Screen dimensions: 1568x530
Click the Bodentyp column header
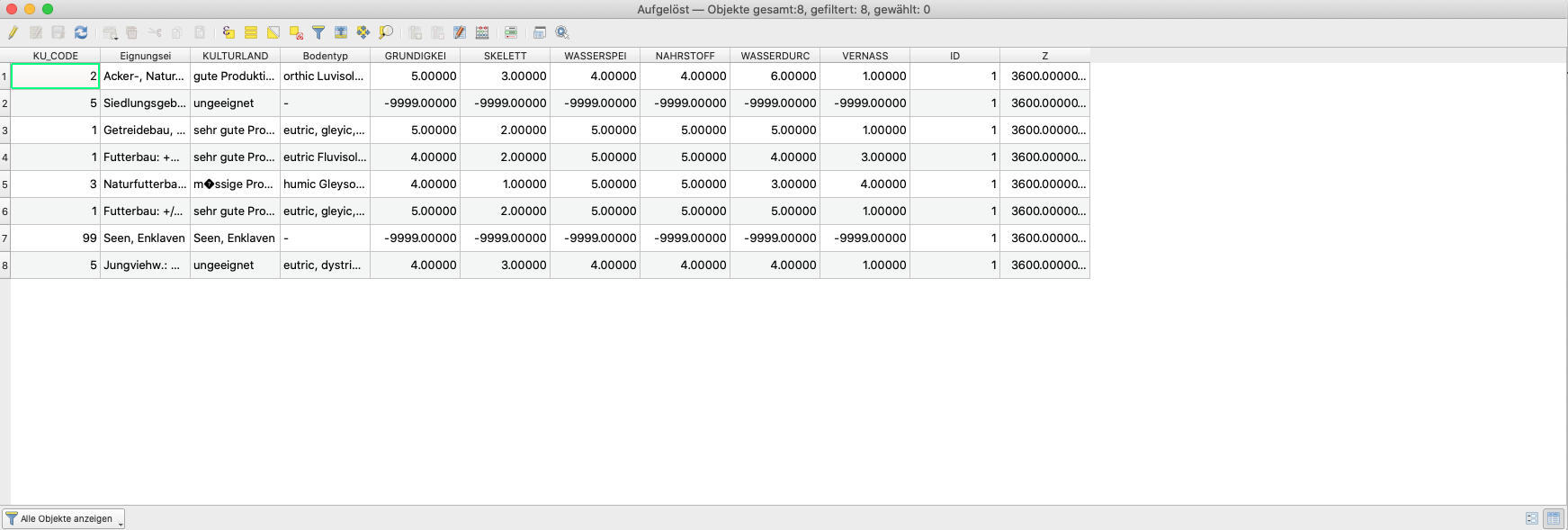click(x=325, y=56)
